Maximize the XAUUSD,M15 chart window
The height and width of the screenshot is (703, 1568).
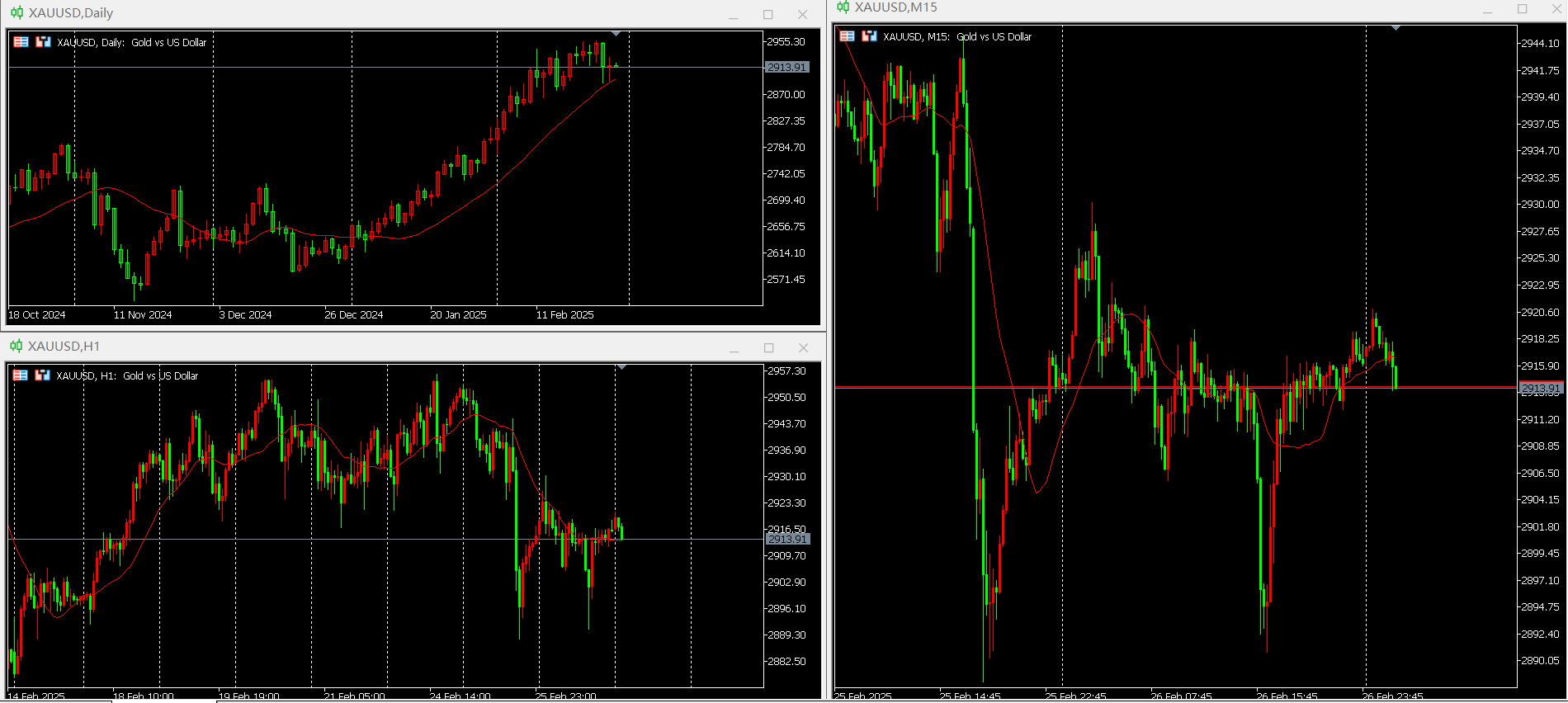pos(1523,9)
